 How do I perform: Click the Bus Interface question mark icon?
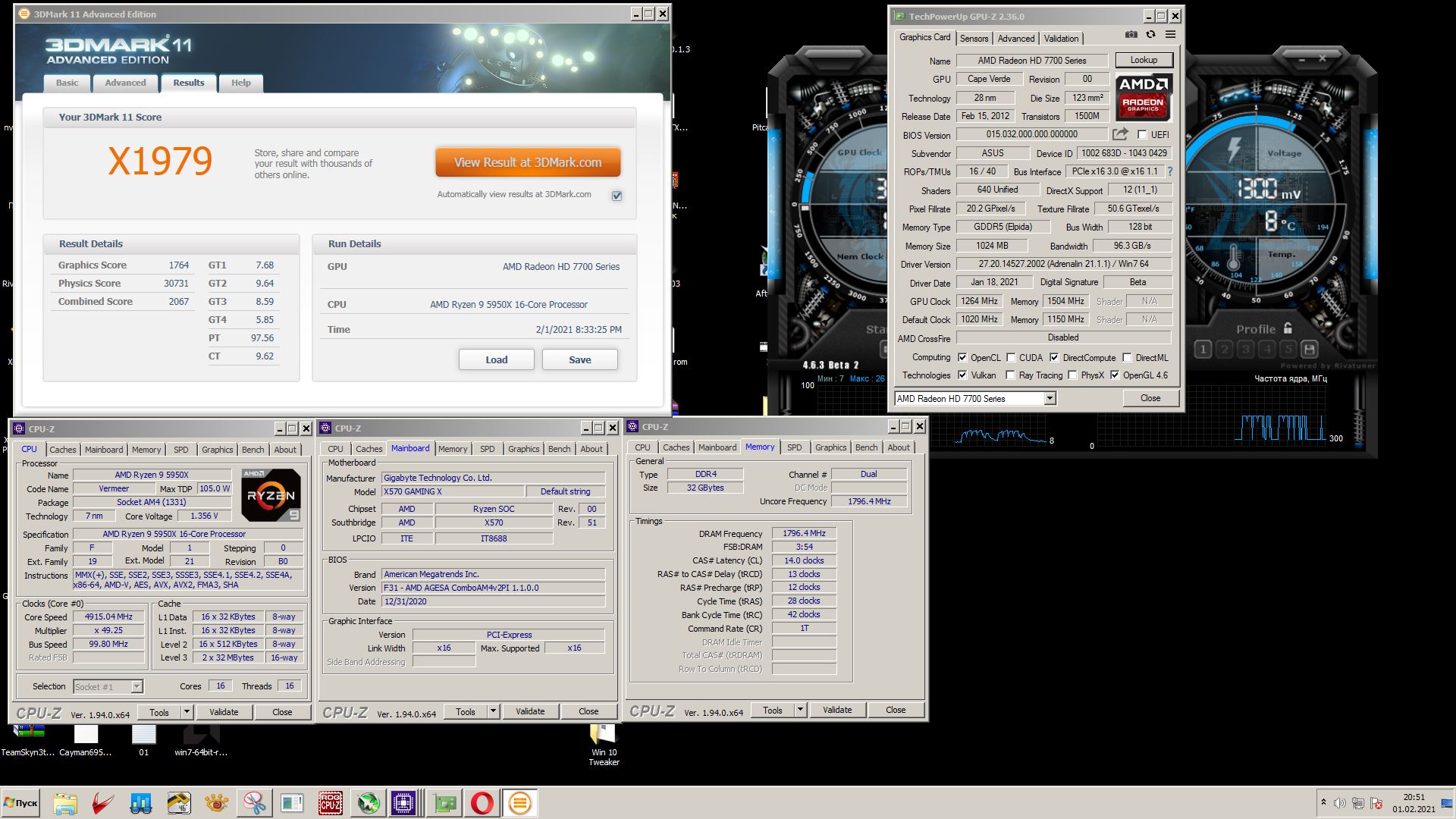pos(1169,171)
